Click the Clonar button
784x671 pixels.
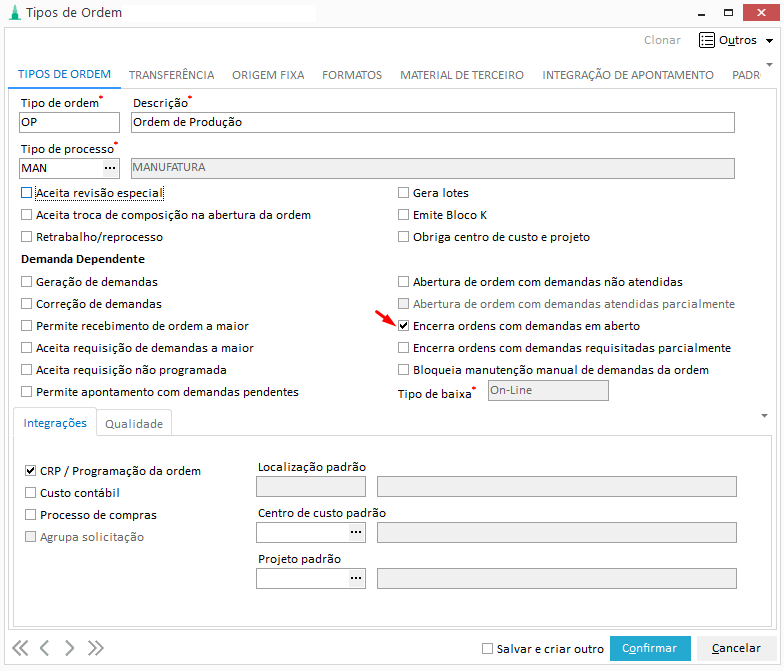pyautogui.click(x=662, y=40)
